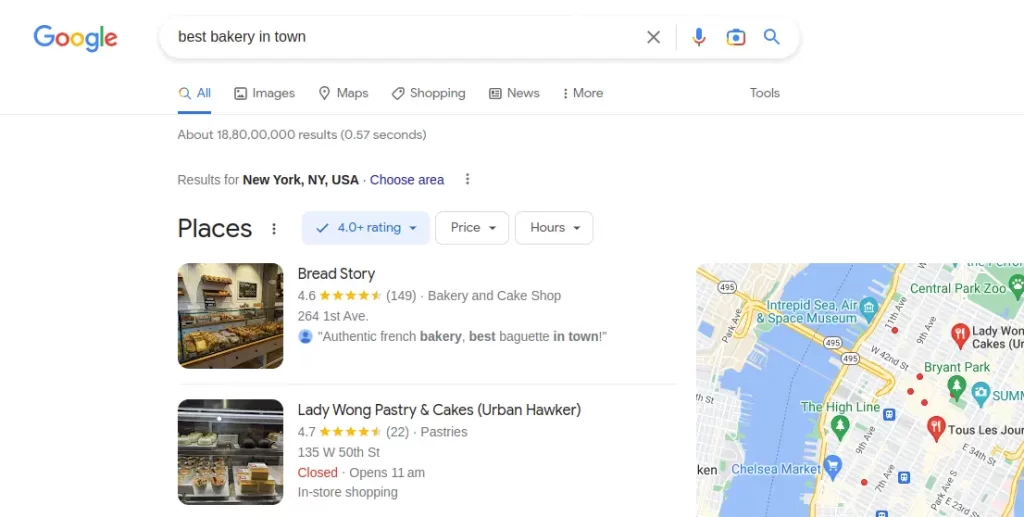1024x517 pixels.
Task: Open Bread Story bakery photo
Action: point(231,316)
